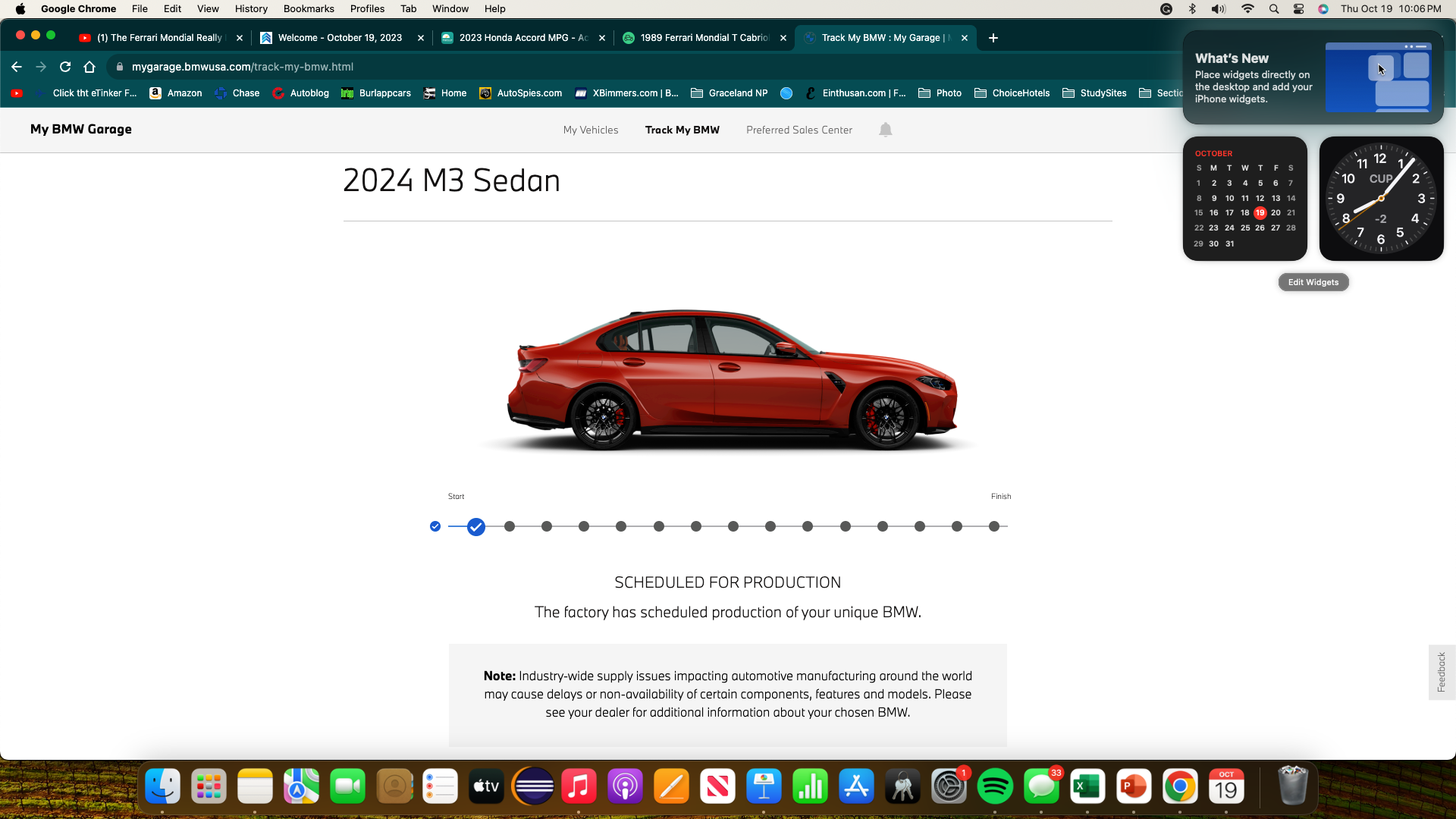The image size is (1456, 819).
Task: Click the calendar widget date 19
Action: 1260,212
